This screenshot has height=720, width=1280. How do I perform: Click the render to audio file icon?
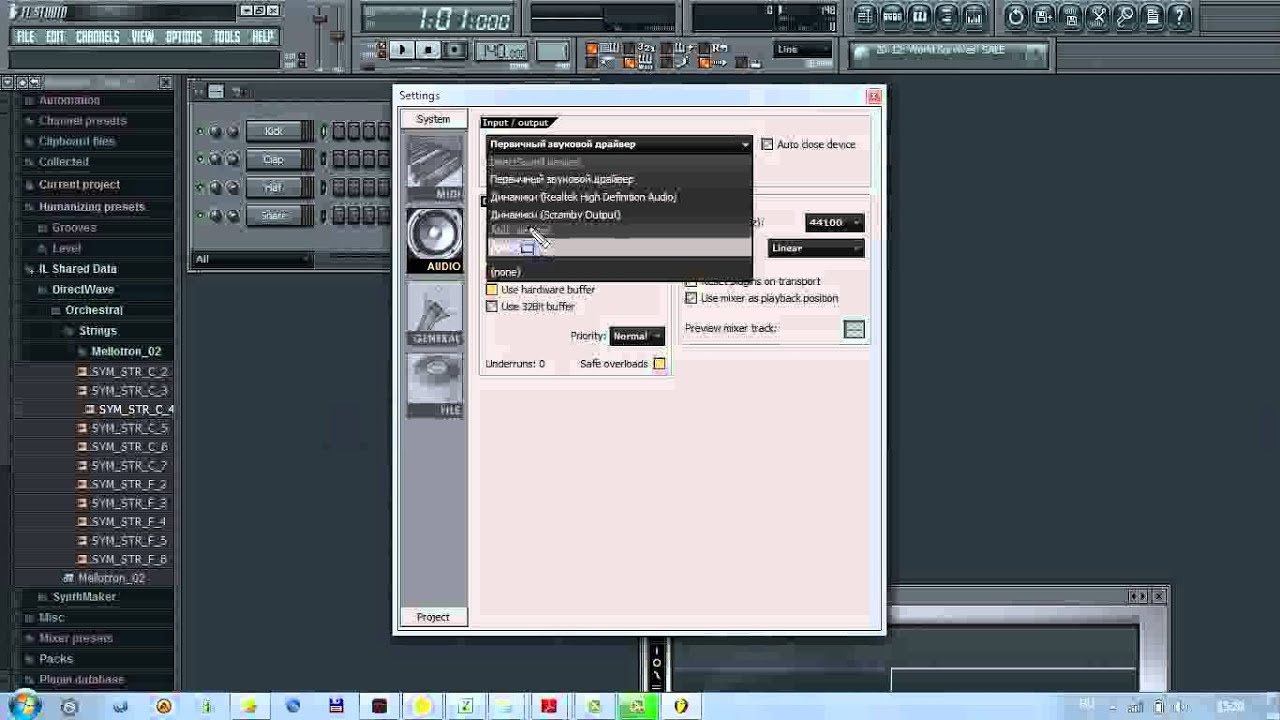(x=1070, y=16)
